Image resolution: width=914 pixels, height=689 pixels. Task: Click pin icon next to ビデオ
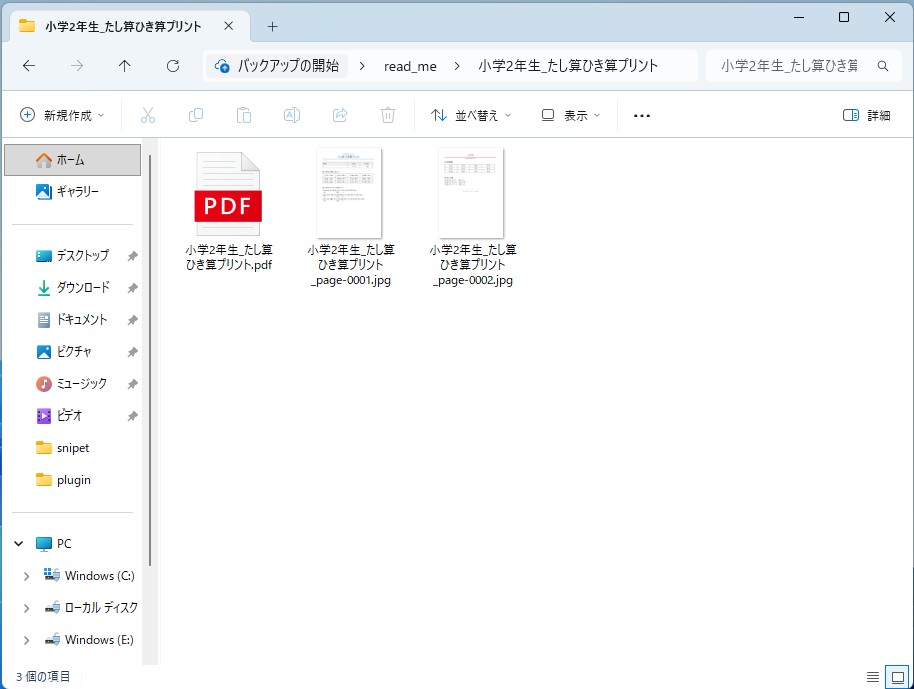(132, 416)
